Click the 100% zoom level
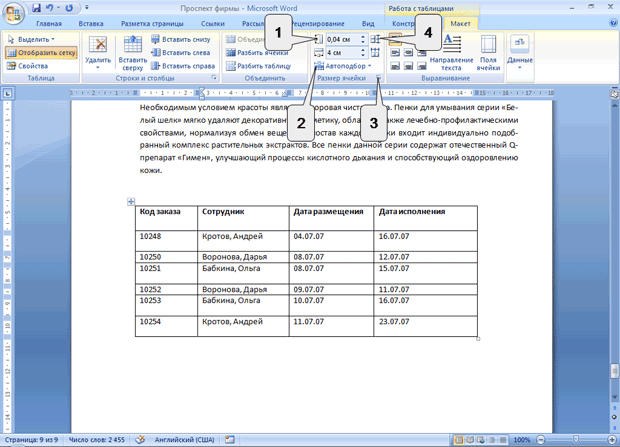This screenshot has height=447, width=620. pos(522,440)
